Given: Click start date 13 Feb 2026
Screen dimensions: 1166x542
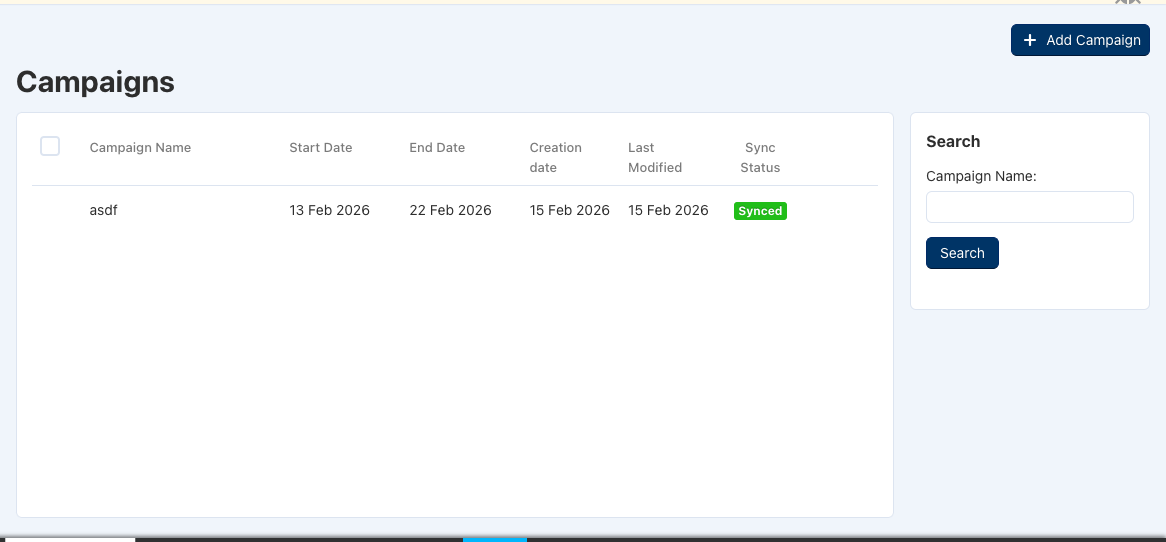Looking at the screenshot, I should [329, 210].
